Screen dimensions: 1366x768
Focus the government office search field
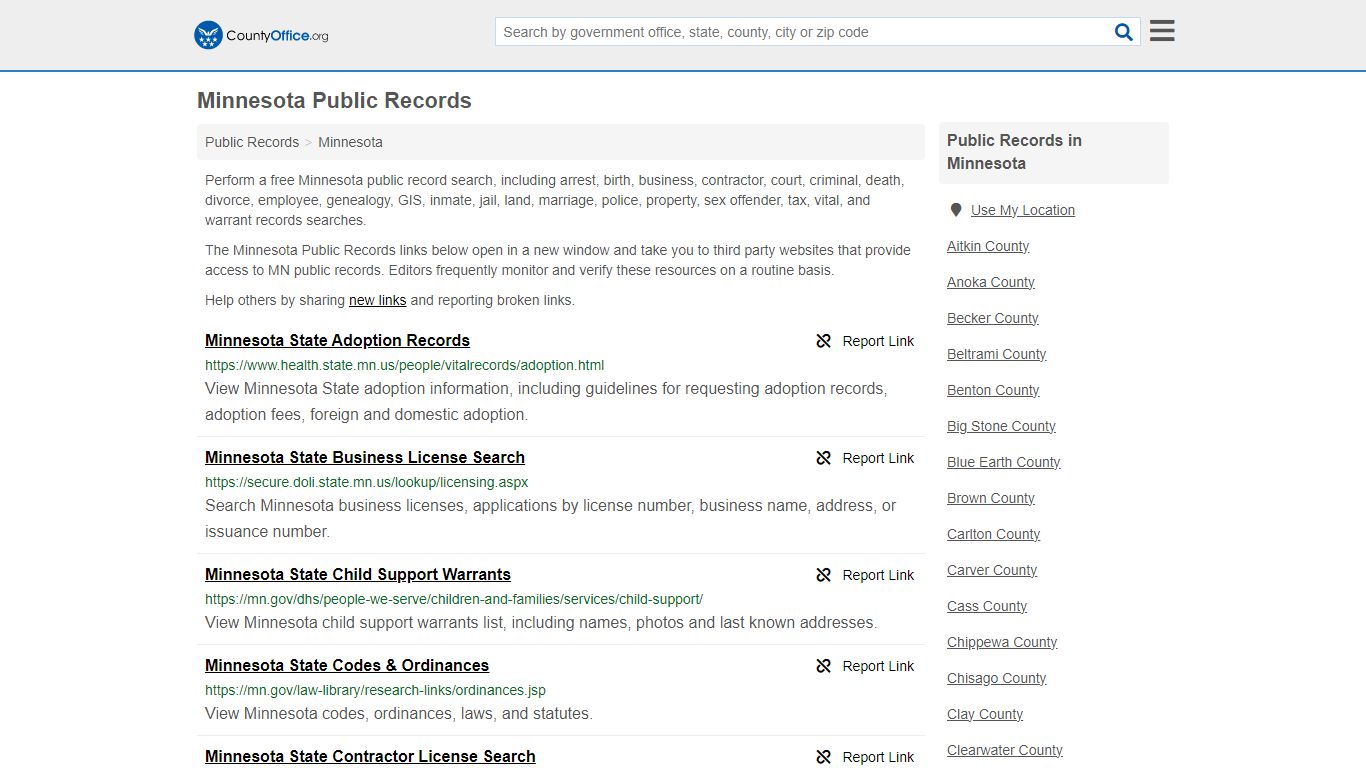802,32
